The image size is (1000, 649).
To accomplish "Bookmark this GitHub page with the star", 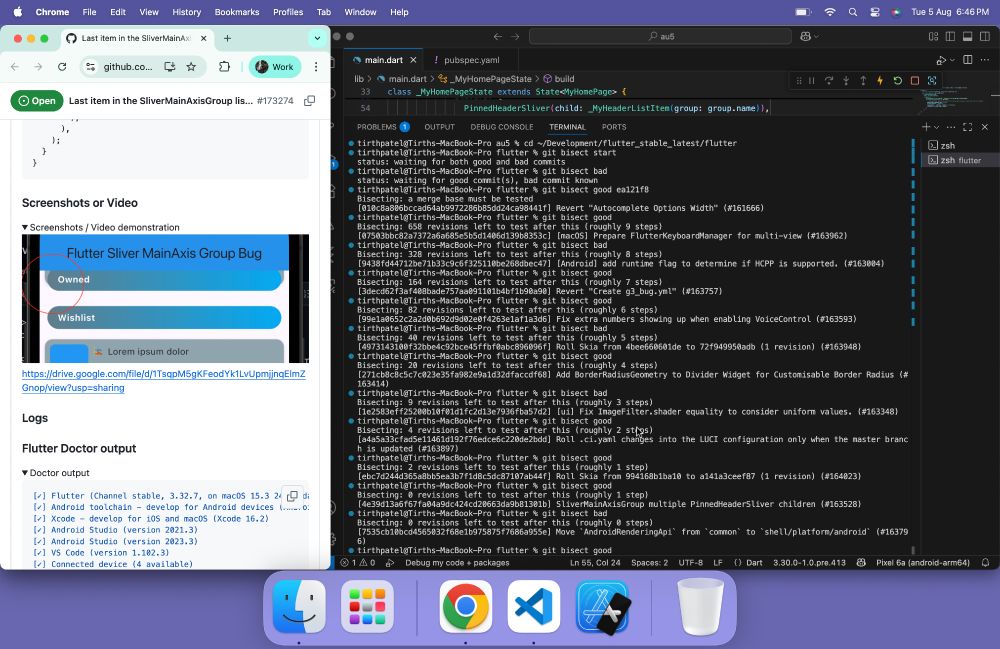I will pos(191,66).
